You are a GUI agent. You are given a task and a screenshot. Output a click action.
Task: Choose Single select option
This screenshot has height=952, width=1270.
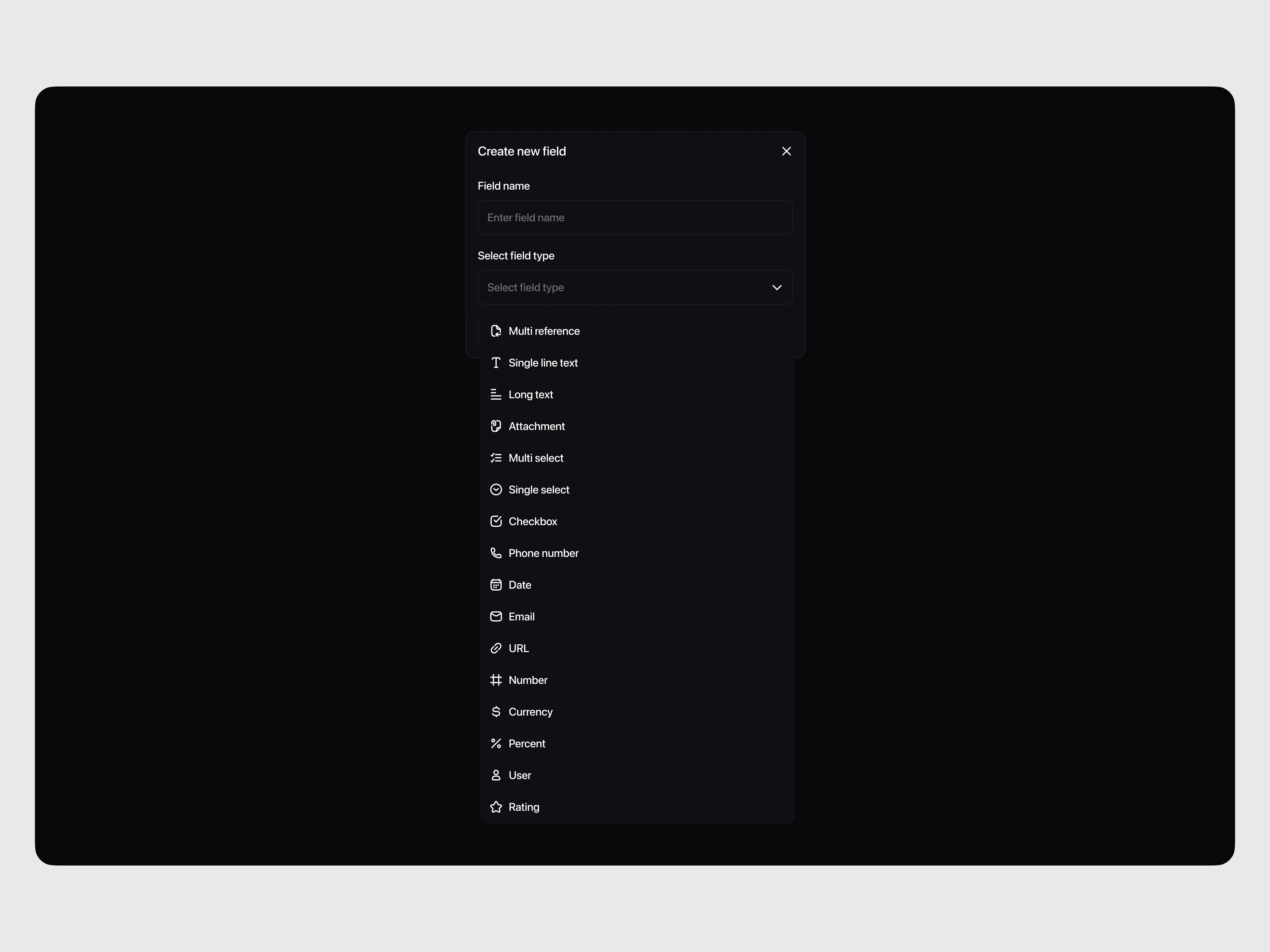pos(637,489)
